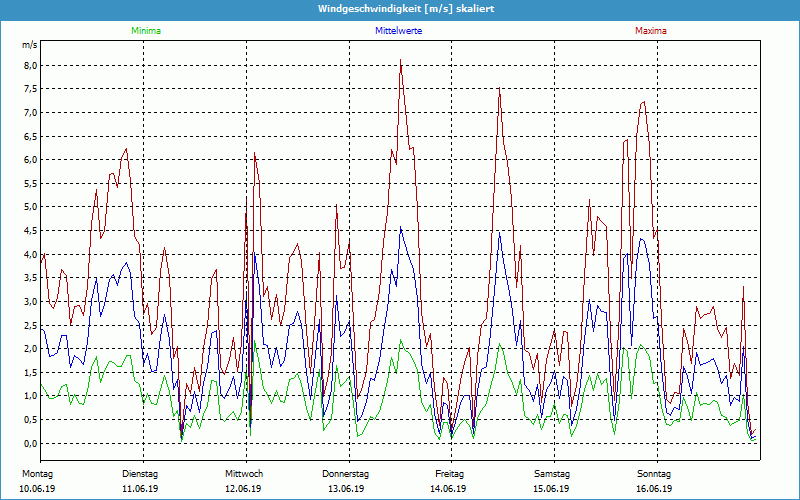Click the 5,0 y-axis value
The height and width of the screenshot is (500, 800).
(29, 207)
